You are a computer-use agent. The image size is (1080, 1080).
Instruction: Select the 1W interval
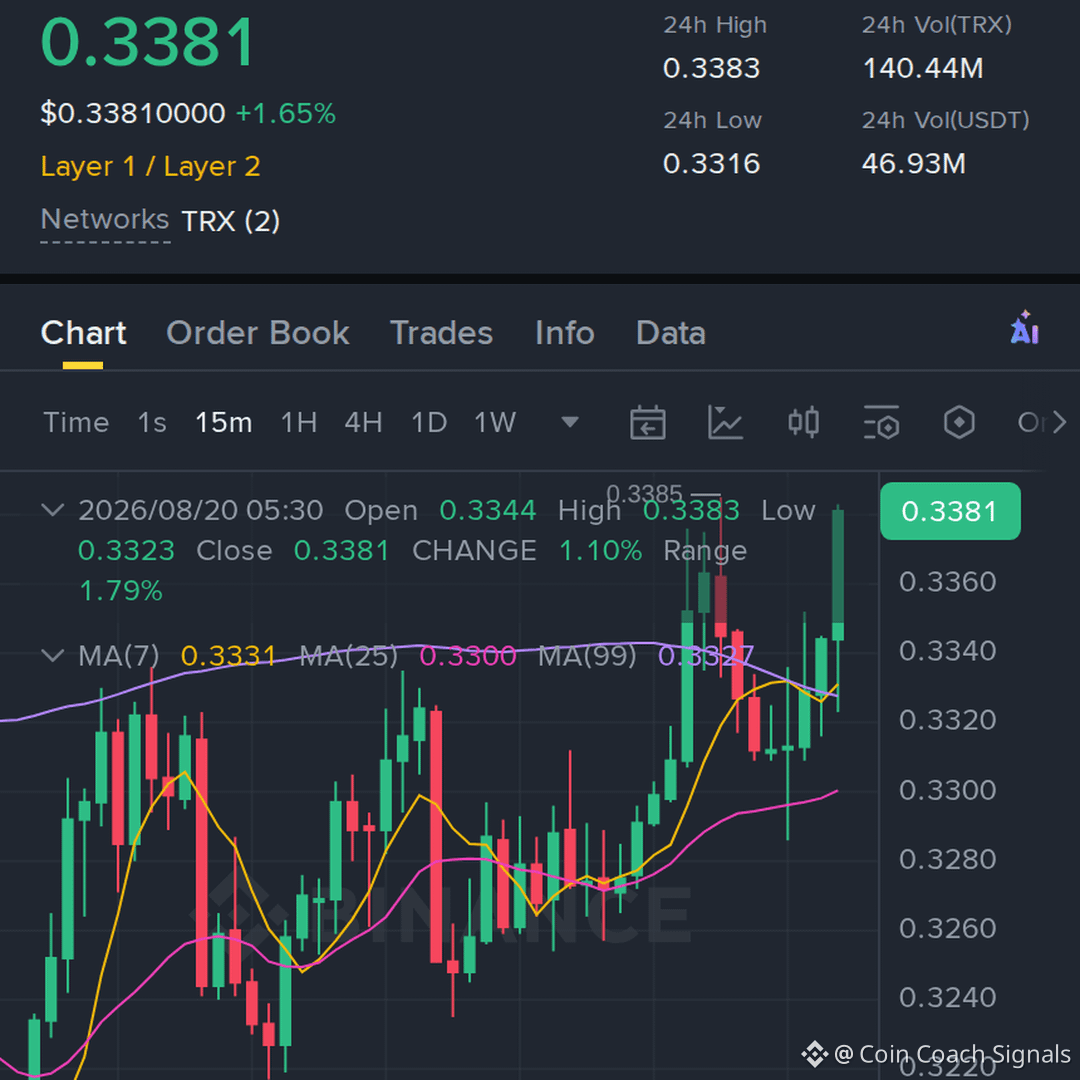495,422
